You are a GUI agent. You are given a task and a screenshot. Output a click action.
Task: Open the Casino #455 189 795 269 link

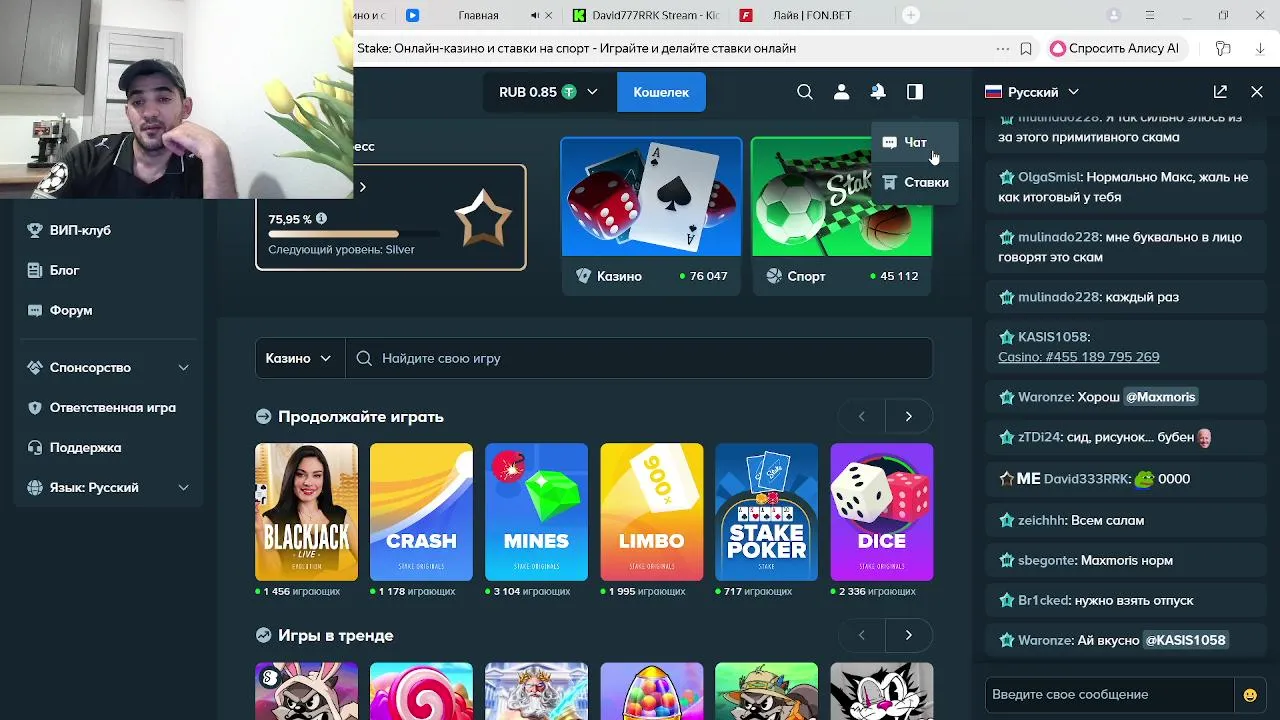[1078, 357]
